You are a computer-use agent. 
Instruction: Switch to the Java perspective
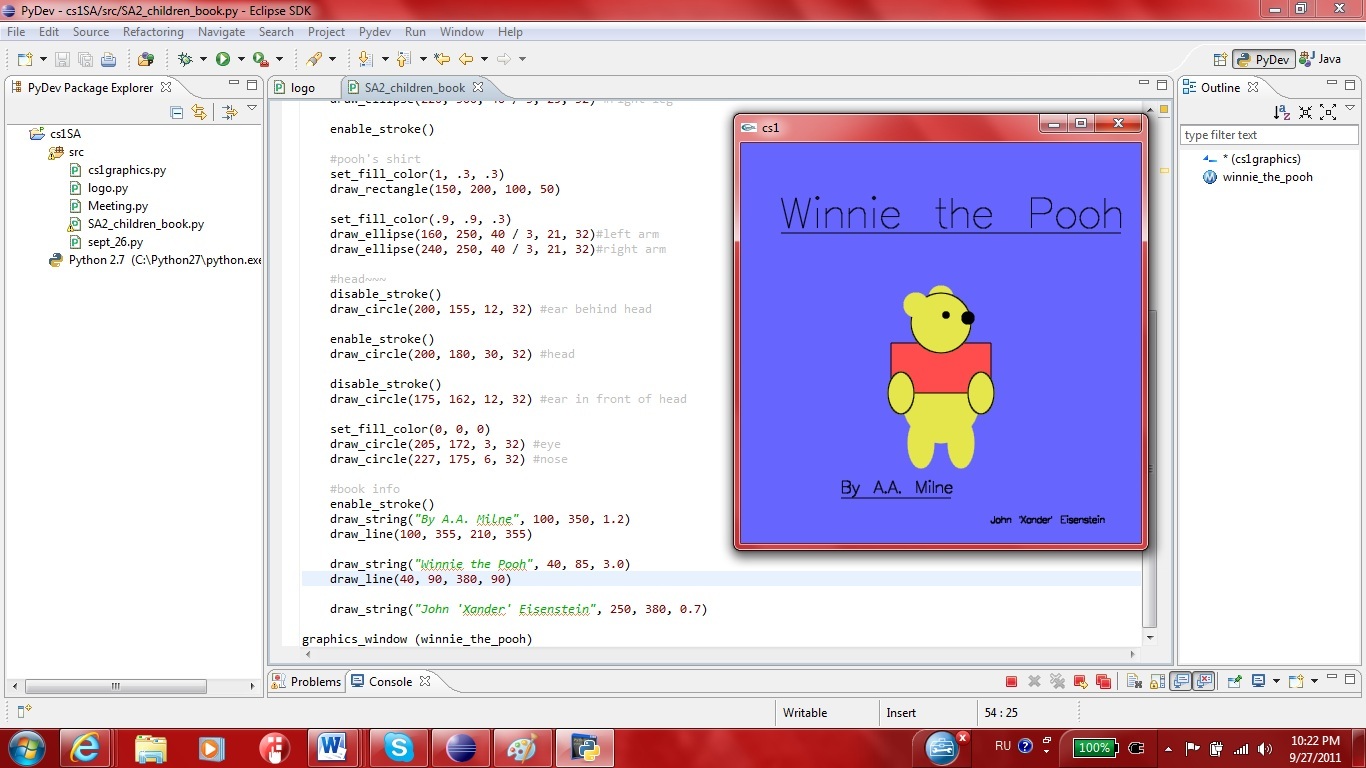click(x=1320, y=59)
